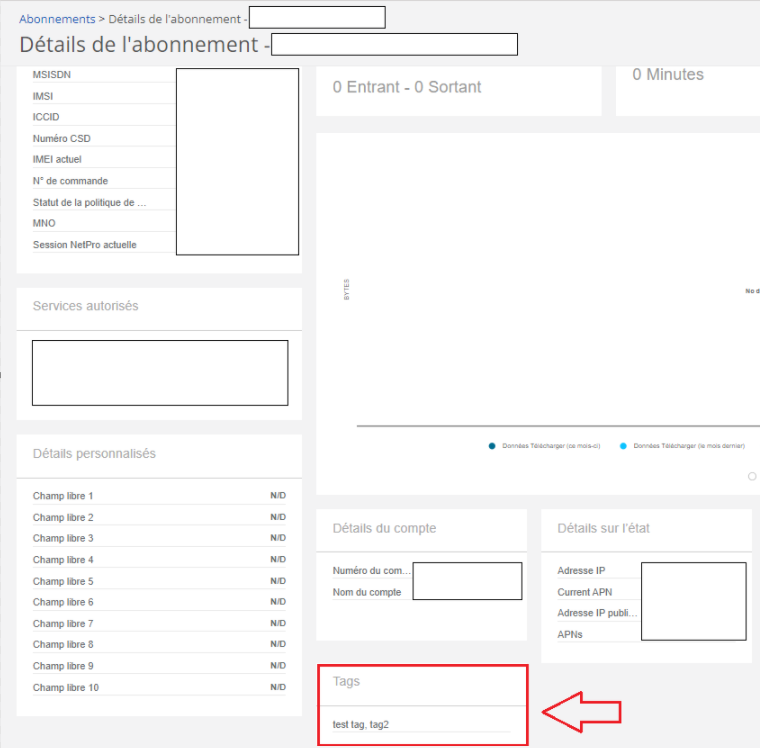Toggle 'Données Télécharger (le mois dernier)' legend label
This screenshot has width=760, height=748.
(688, 446)
